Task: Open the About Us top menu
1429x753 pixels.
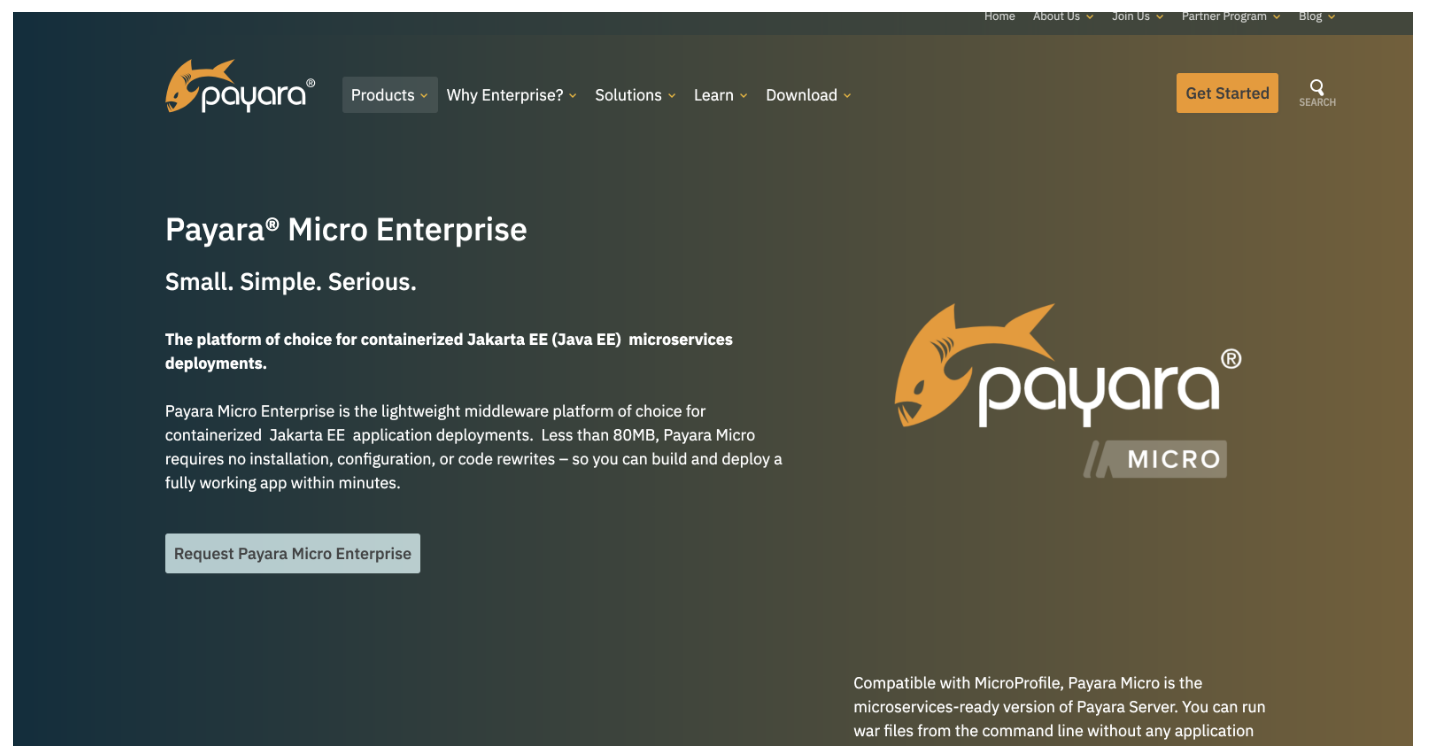Action: pos(1062,16)
